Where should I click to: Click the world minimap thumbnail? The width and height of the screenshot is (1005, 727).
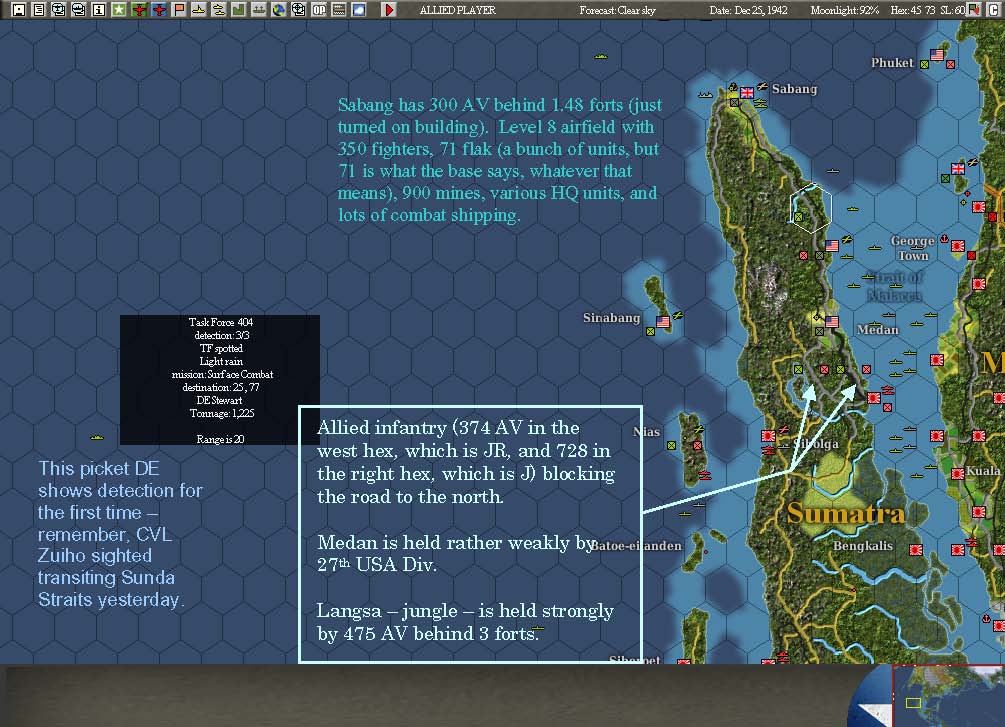tap(948, 696)
